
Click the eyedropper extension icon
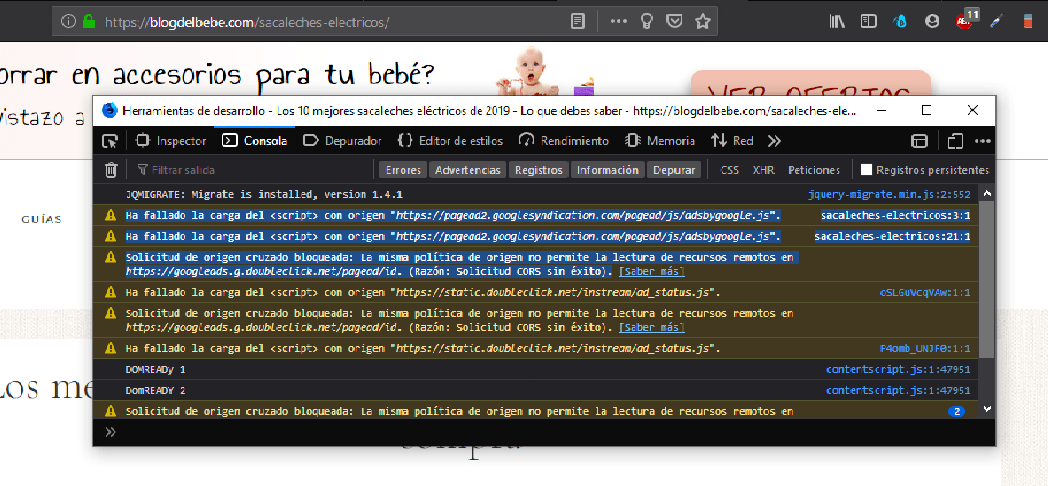click(x=996, y=22)
